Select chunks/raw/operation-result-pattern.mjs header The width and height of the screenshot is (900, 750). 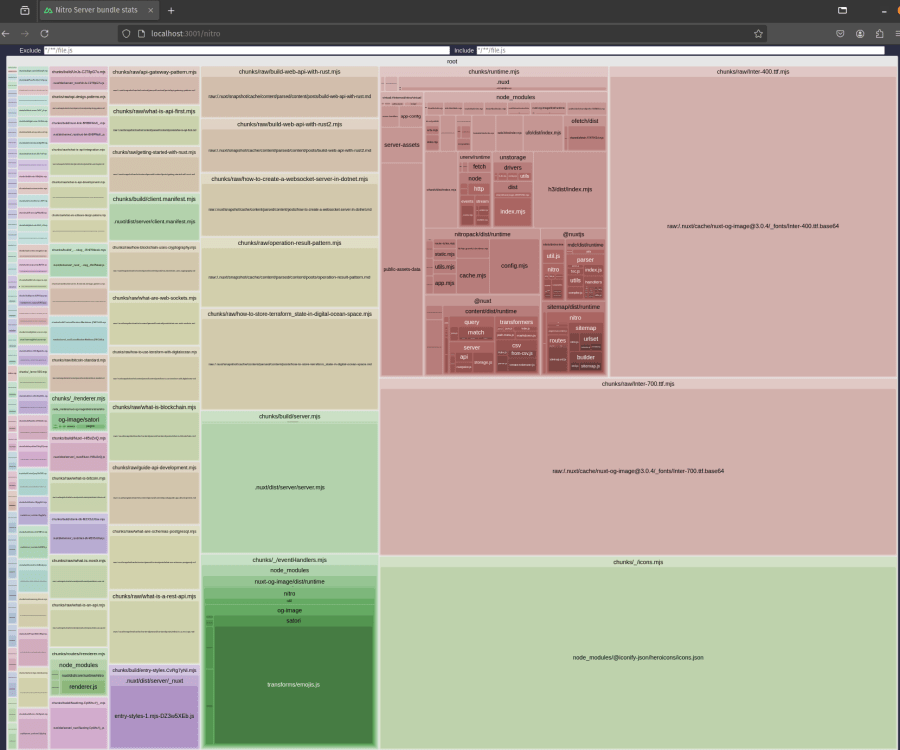[289, 243]
